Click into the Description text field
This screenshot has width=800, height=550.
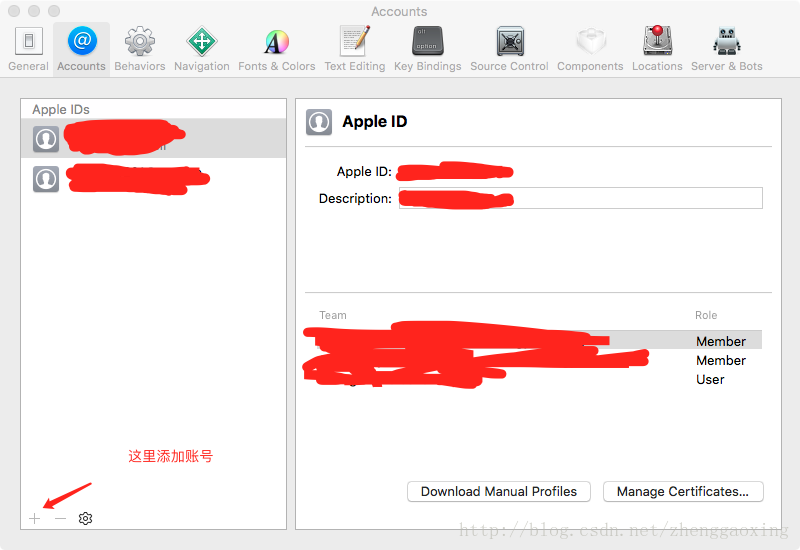pos(581,198)
